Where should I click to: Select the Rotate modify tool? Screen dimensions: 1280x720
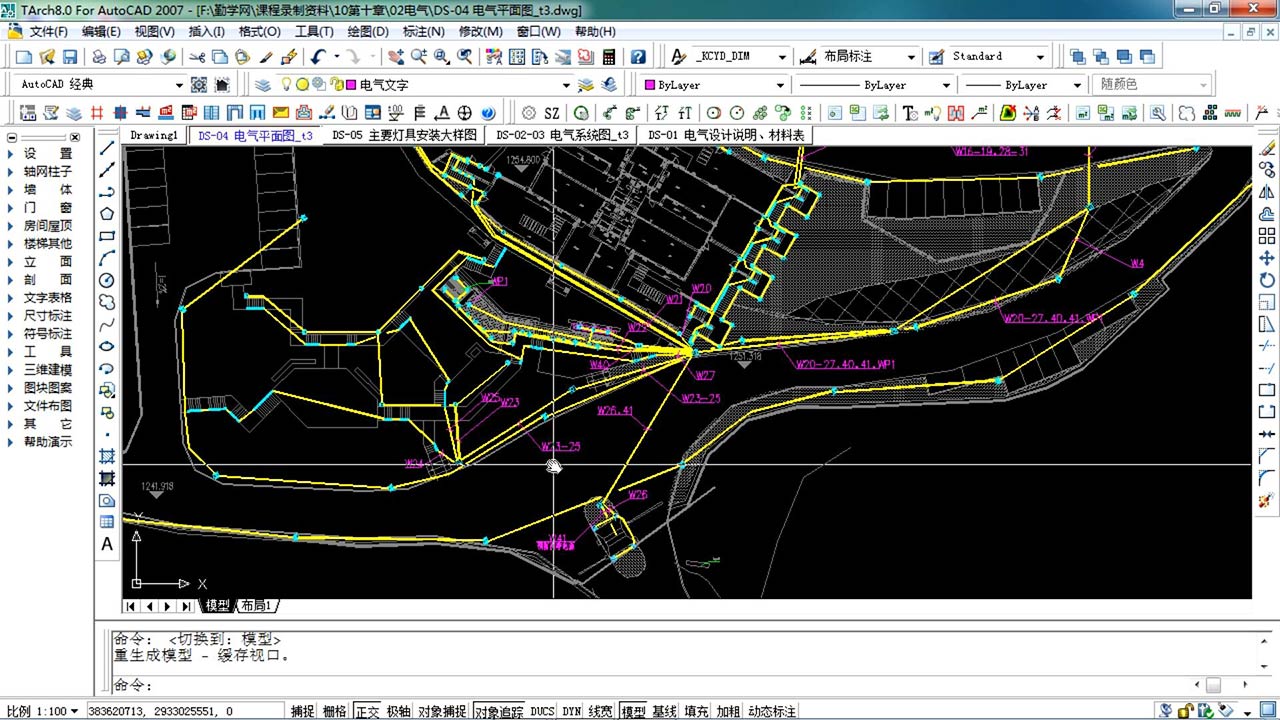click(1267, 280)
